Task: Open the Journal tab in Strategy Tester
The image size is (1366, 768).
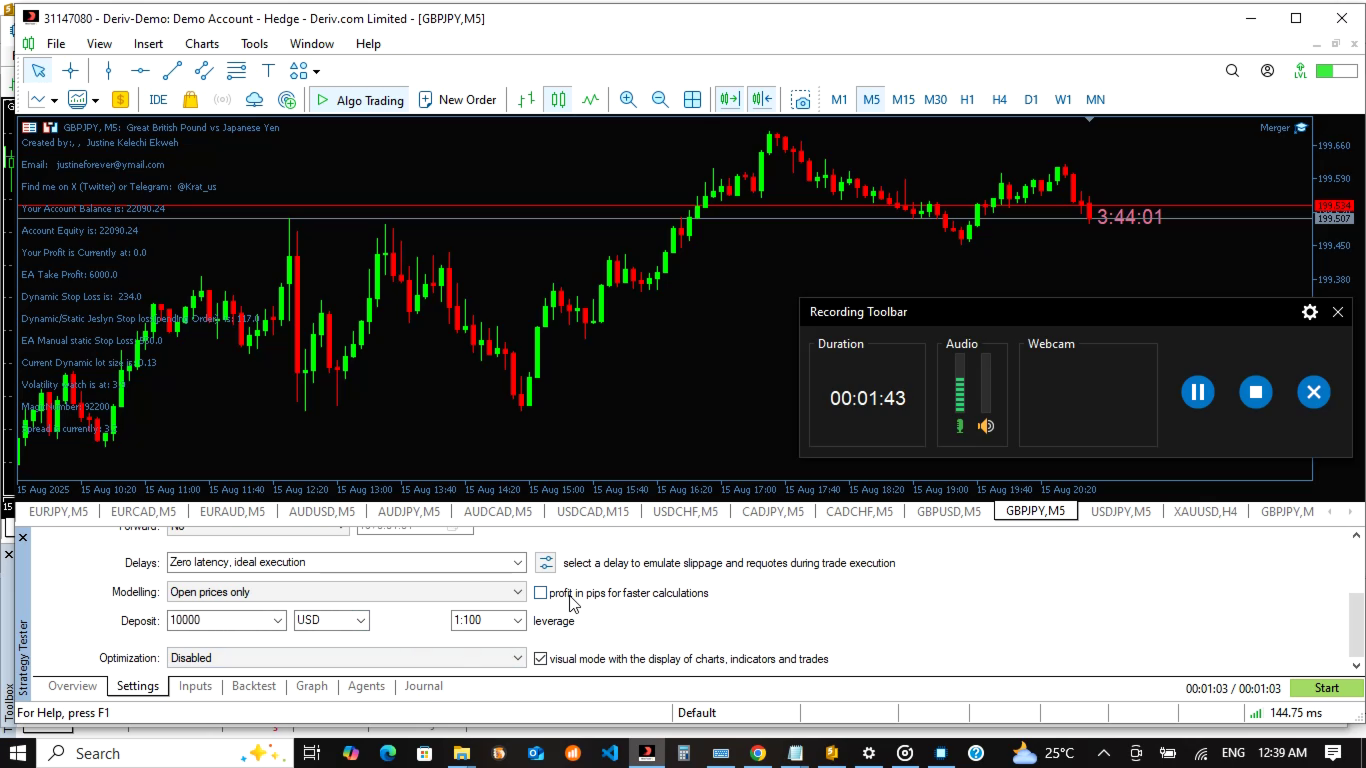Action: pyautogui.click(x=423, y=686)
